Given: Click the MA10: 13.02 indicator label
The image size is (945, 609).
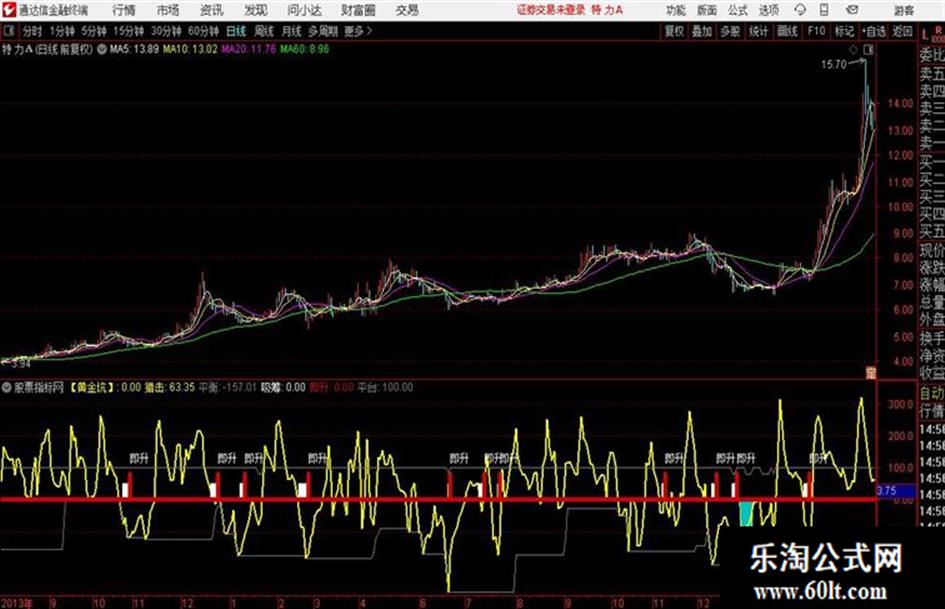Looking at the screenshot, I should pyautogui.click(x=190, y=49).
